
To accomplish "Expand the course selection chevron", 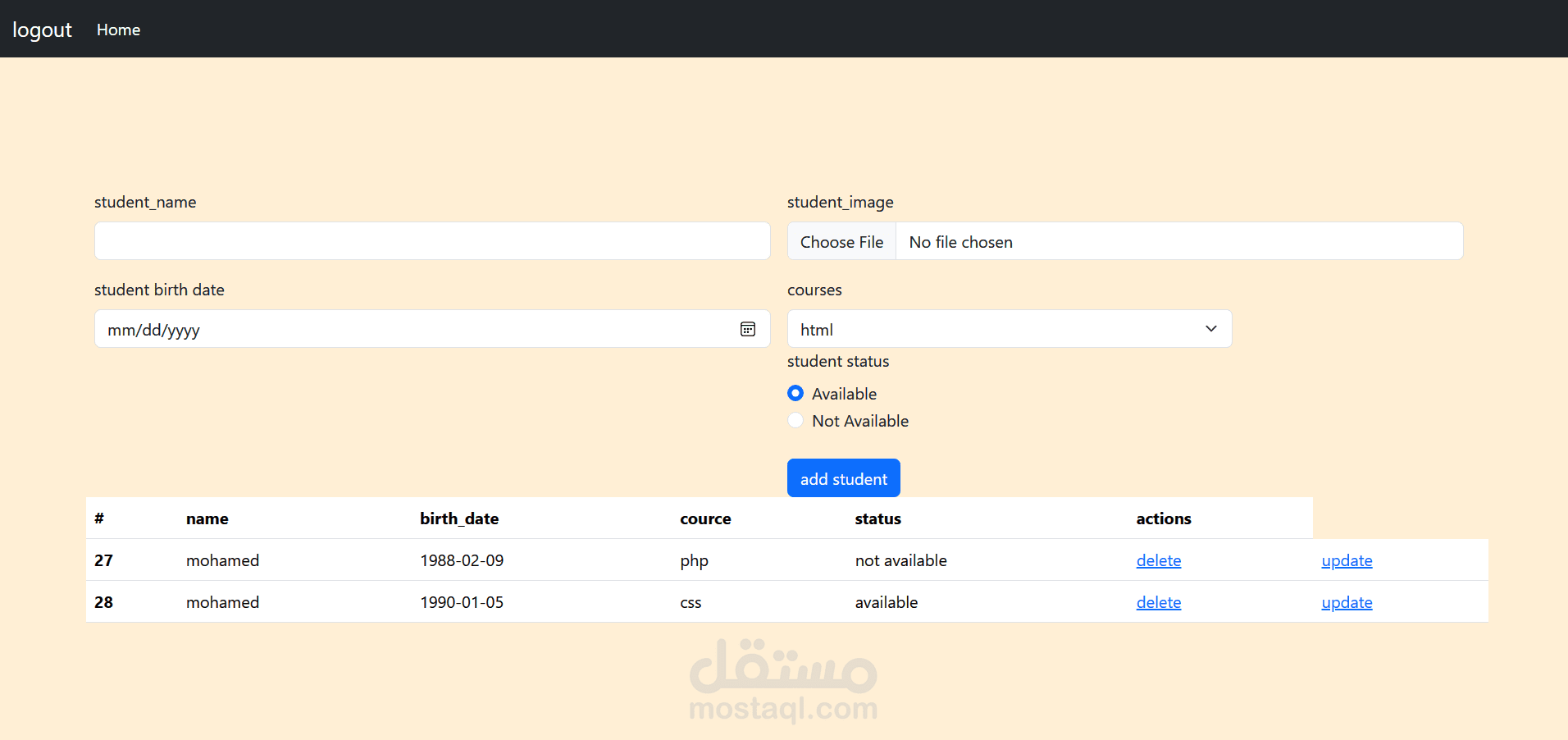I will tap(1210, 329).
